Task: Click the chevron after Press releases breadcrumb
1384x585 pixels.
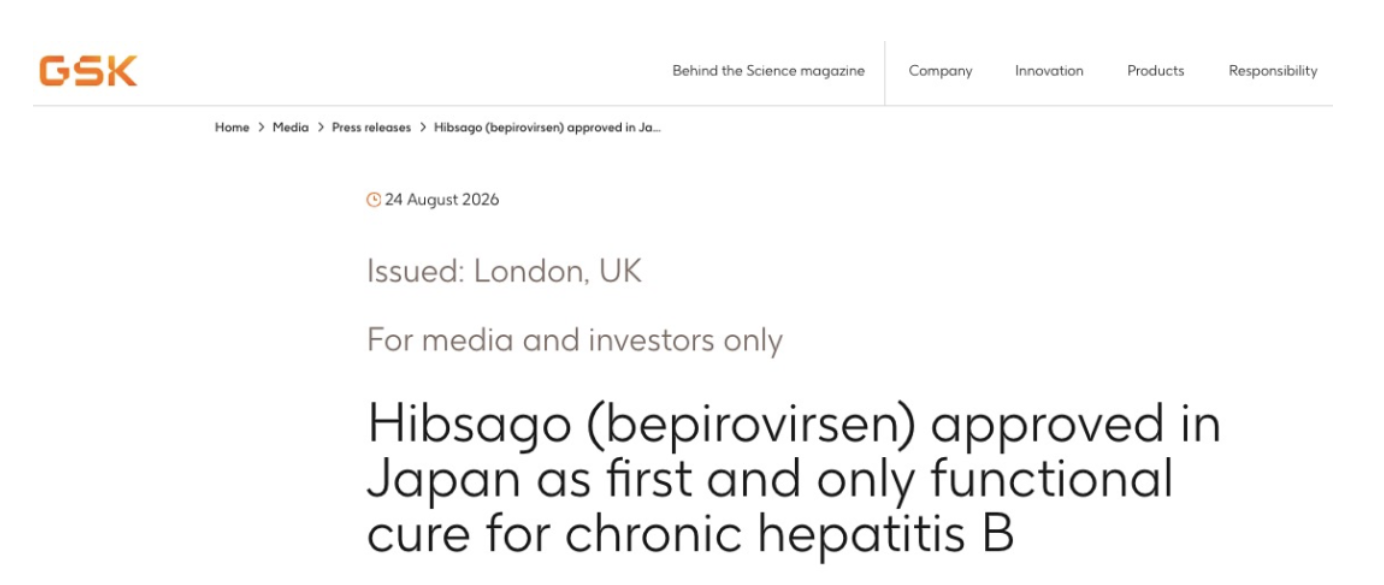Action: click(x=423, y=128)
